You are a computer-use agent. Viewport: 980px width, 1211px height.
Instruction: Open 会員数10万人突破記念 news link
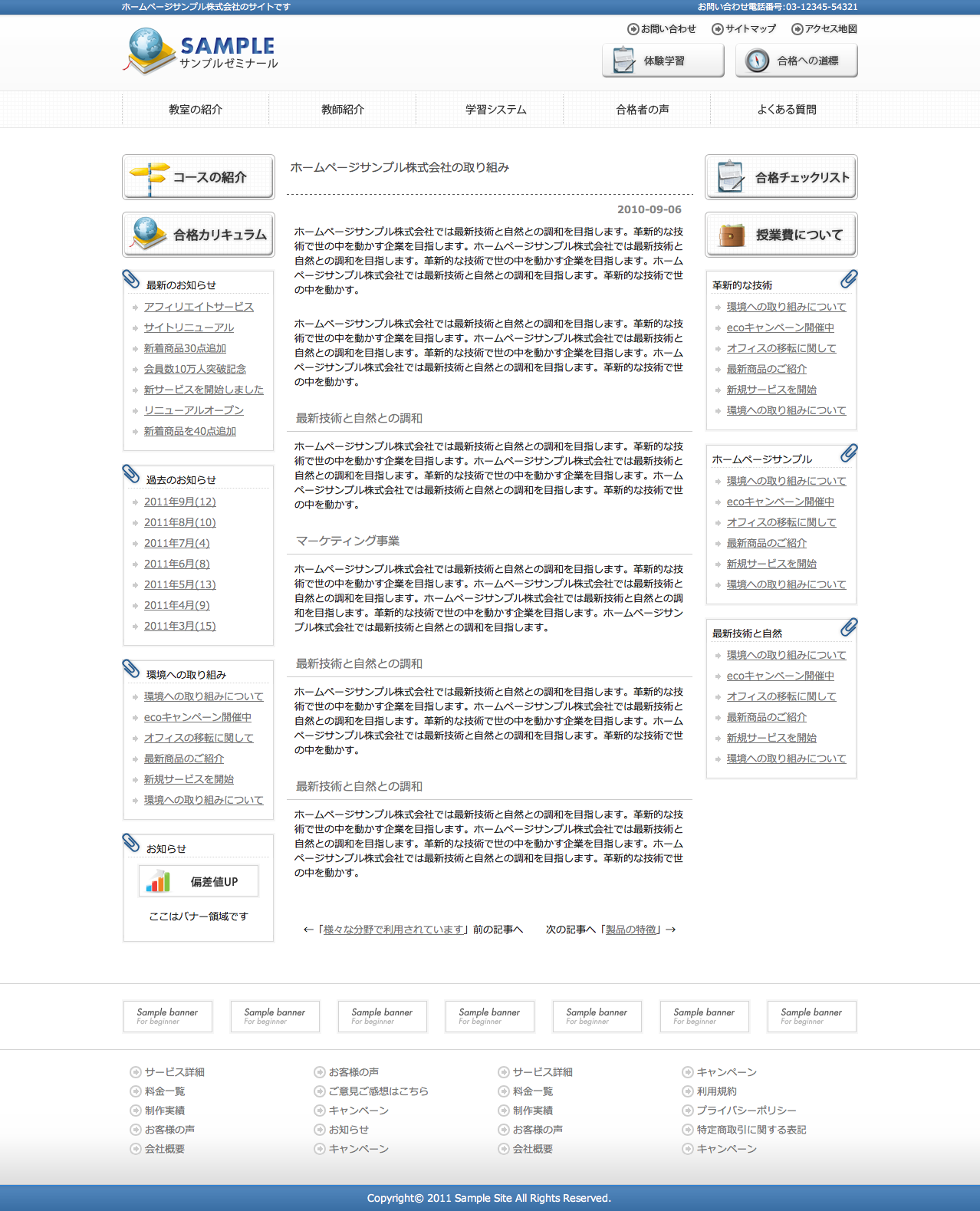click(x=195, y=369)
